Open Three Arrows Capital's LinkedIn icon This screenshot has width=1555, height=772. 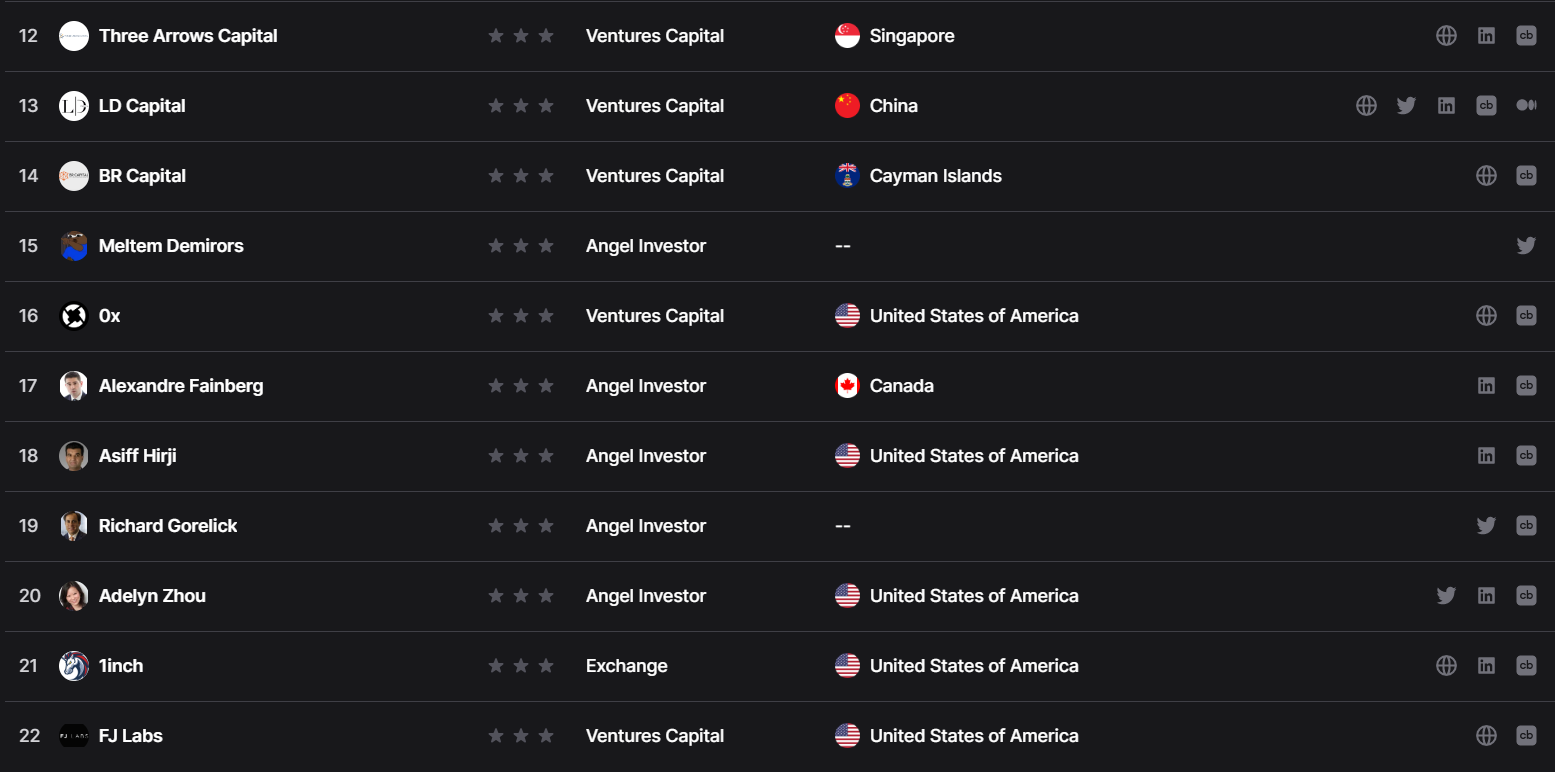point(1486,36)
